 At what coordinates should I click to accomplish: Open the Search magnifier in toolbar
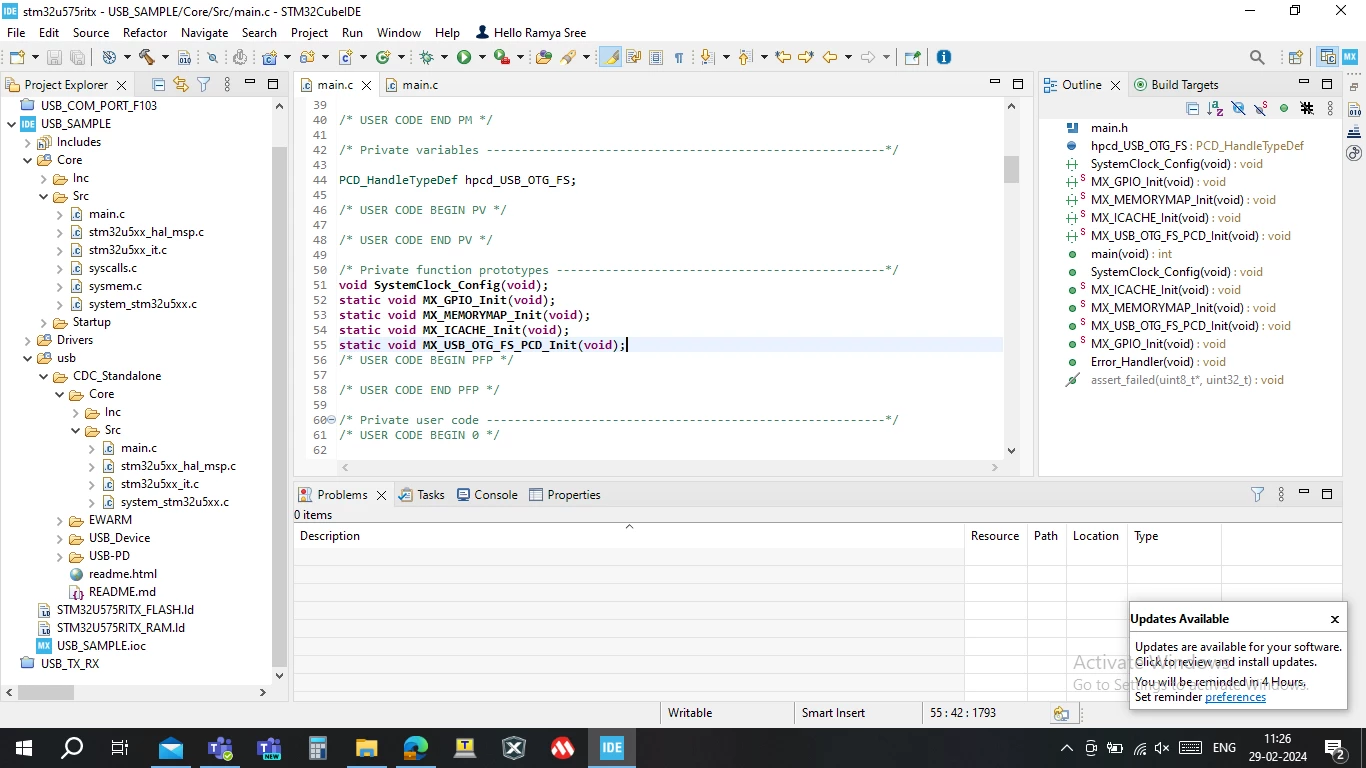[x=1257, y=57]
